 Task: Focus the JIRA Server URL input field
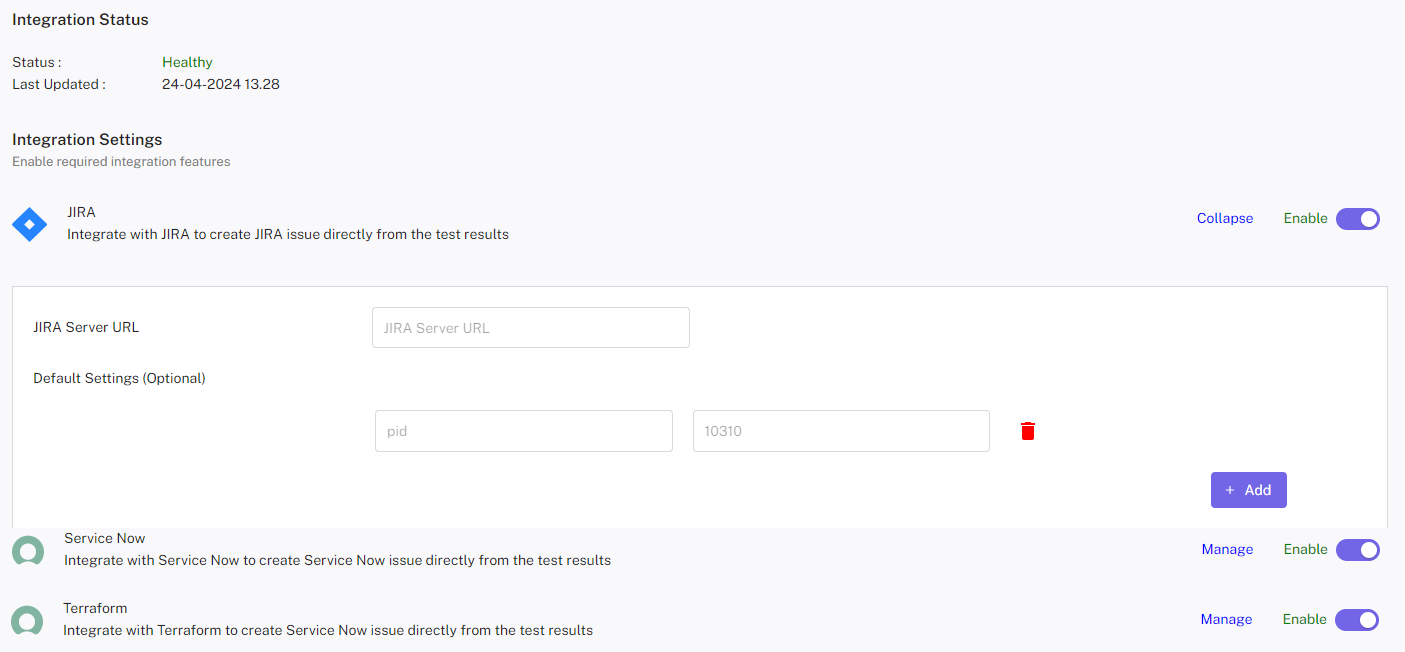pyautogui.click(x=530, y=328)
